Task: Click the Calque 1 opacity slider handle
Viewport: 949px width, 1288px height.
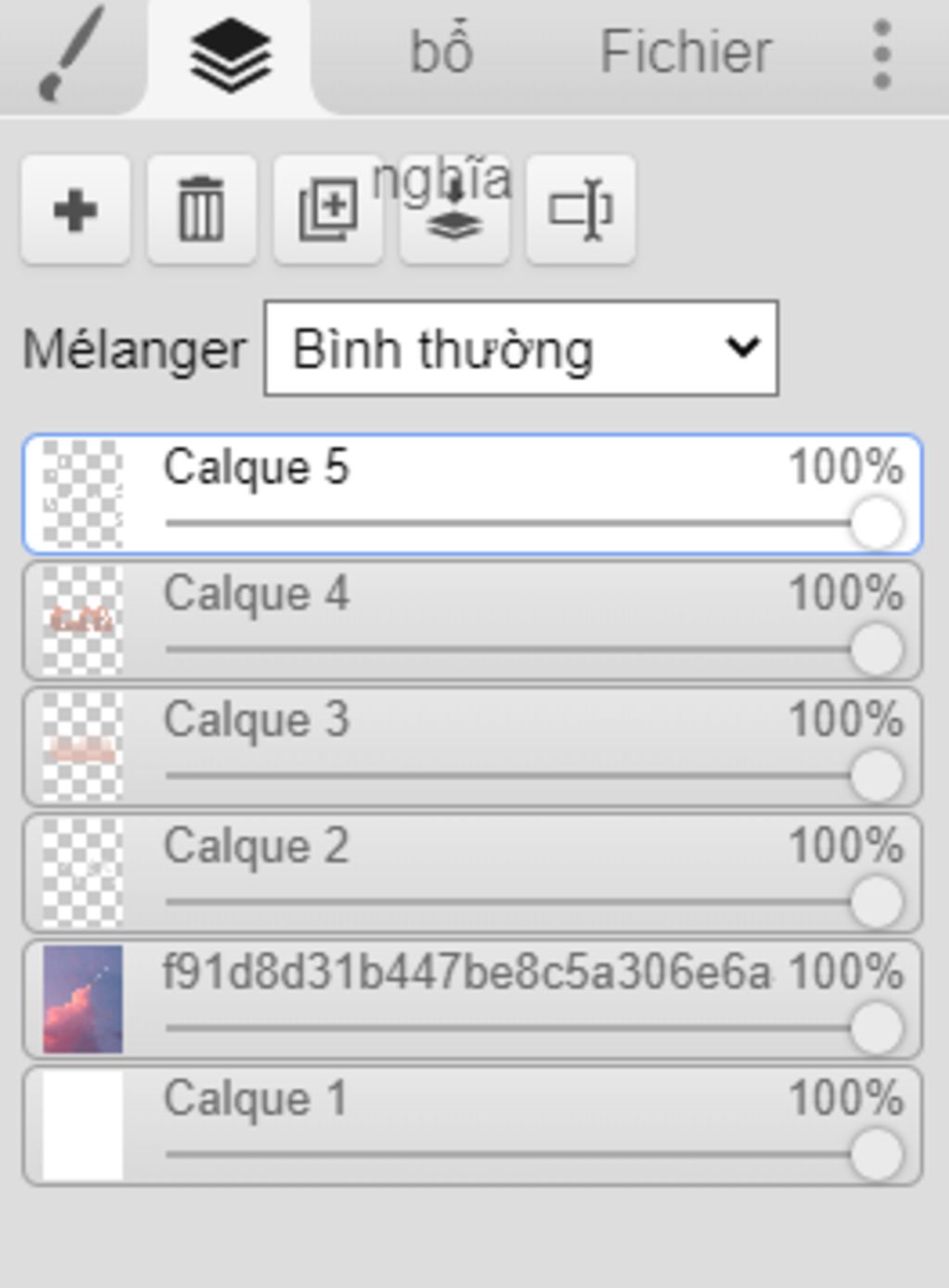Action: click(876, 1155)
